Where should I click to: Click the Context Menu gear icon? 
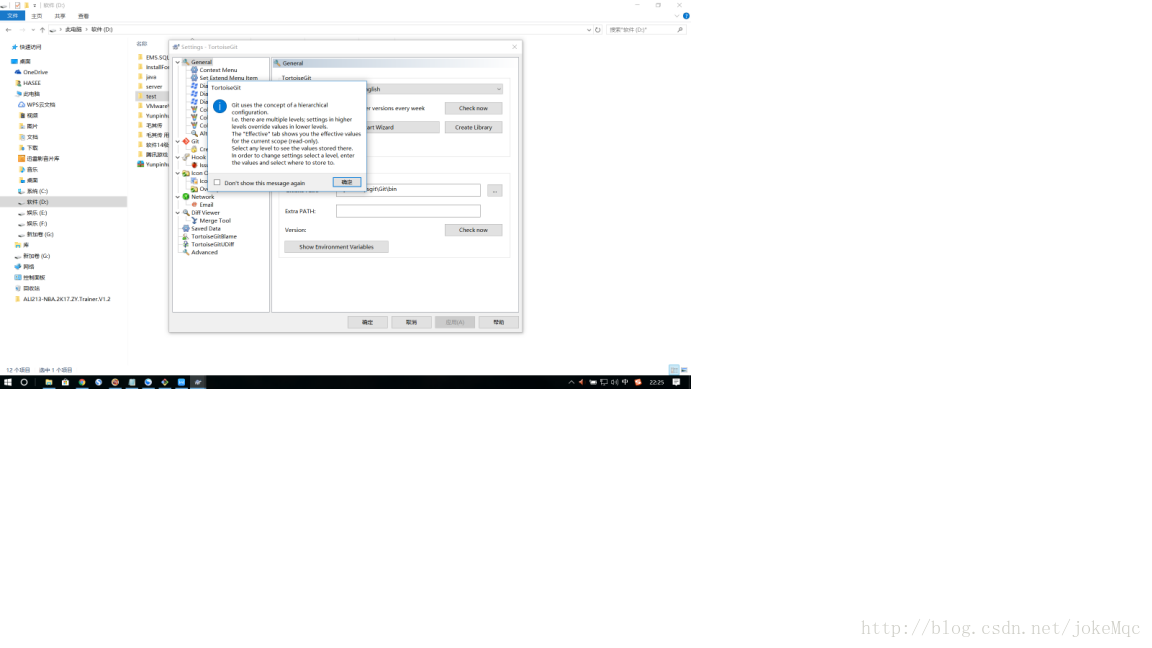point(194,70)
